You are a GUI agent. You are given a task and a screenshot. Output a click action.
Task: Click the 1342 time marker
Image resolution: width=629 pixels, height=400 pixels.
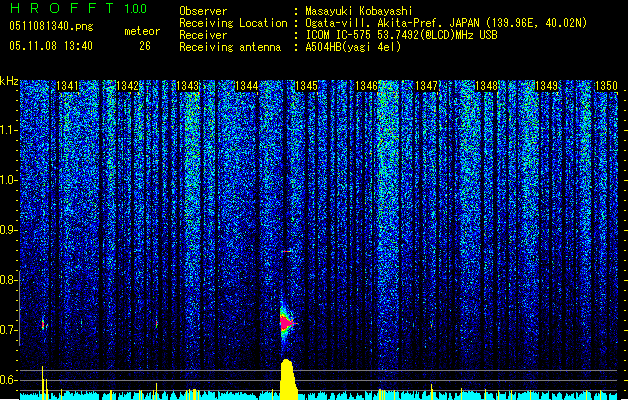pyautogui.click(x=127, y=86)
